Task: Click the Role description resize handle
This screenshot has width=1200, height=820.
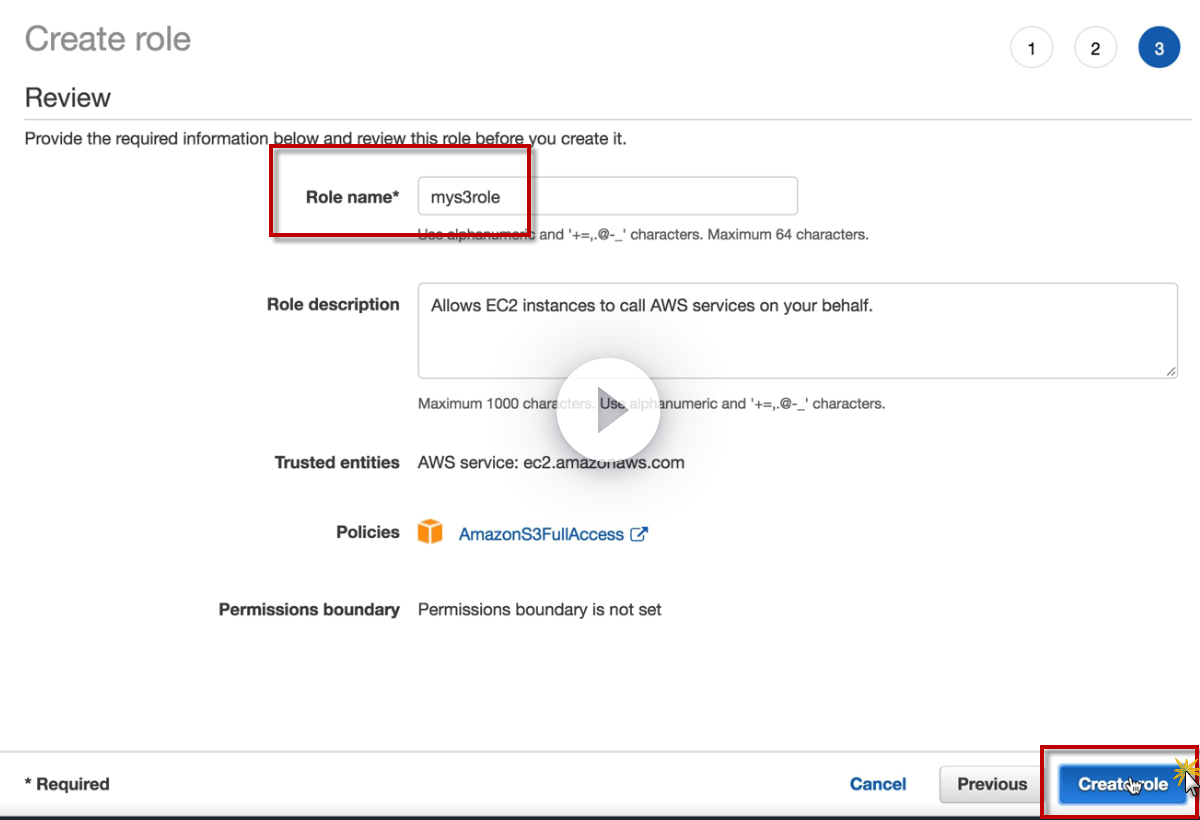Action: click(x=1170, y=371)
